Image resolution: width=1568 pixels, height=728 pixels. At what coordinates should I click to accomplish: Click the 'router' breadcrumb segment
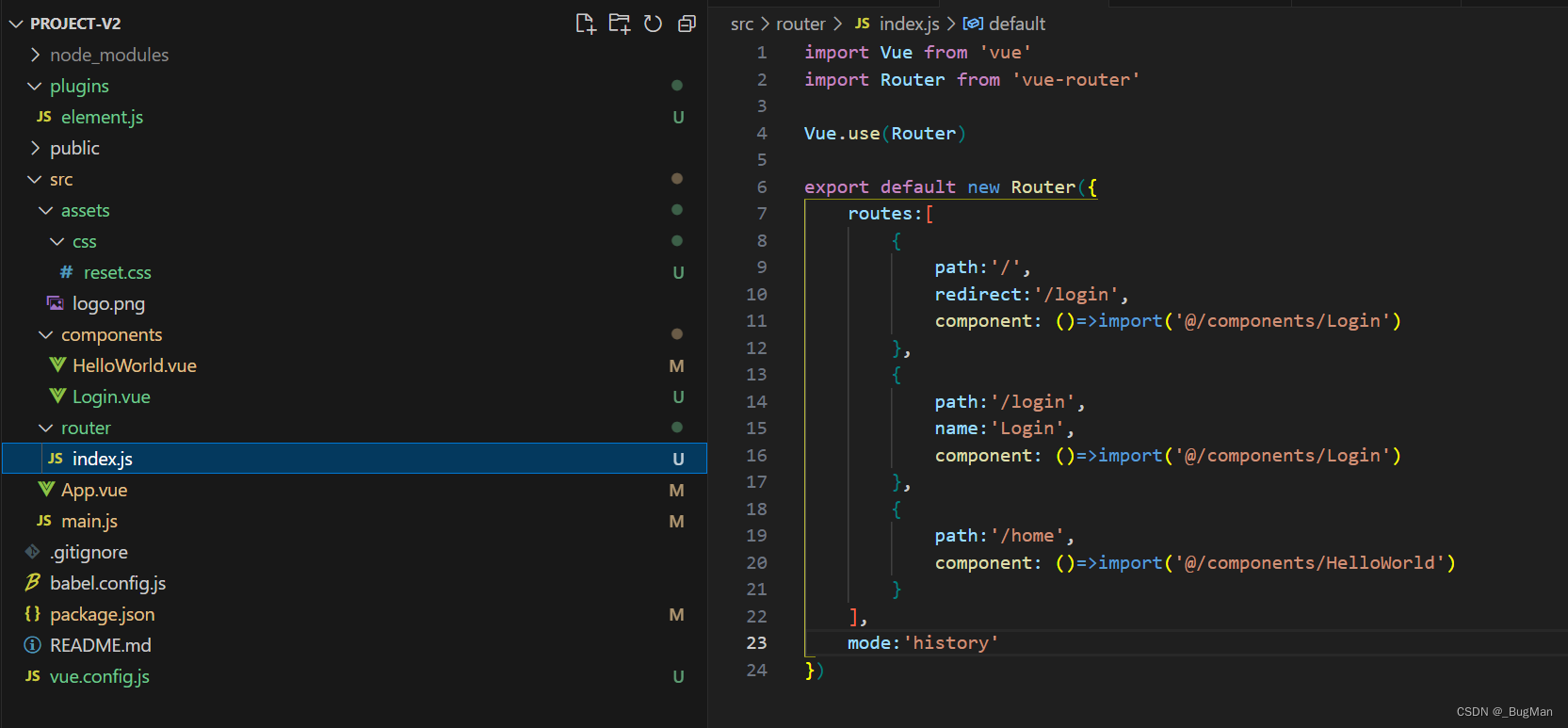point(800,24)
